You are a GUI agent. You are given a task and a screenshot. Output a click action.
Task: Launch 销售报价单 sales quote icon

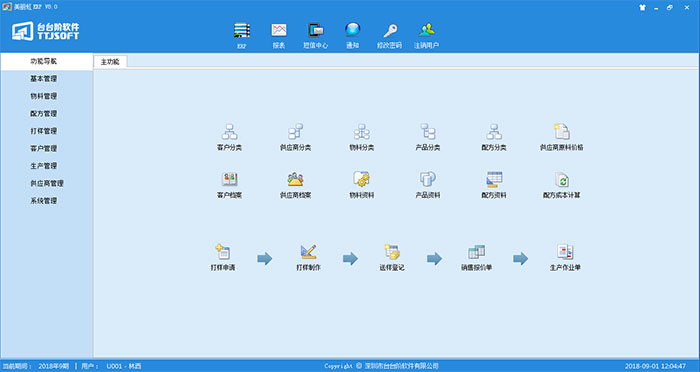click(476, 252)
